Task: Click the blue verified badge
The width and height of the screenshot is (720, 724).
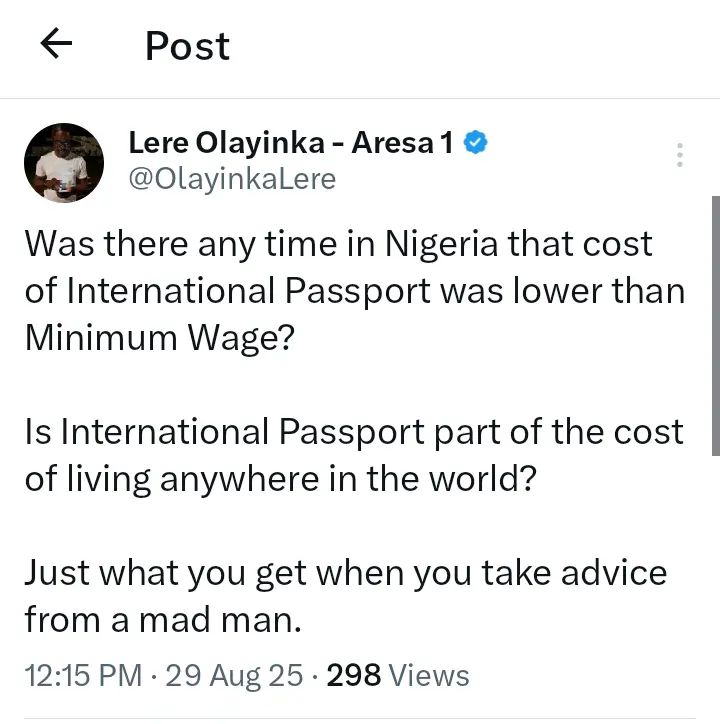Action: click(x=475, y=142)
